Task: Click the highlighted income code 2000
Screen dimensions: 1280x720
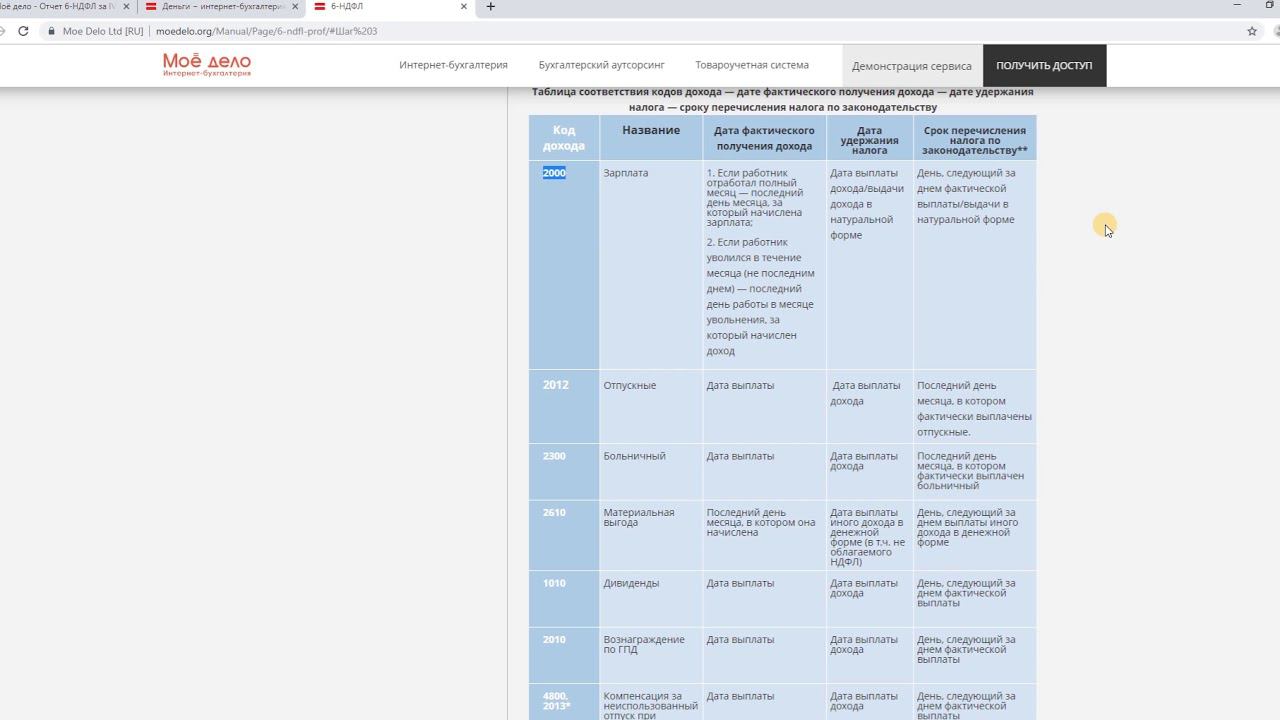Action: 554,173
